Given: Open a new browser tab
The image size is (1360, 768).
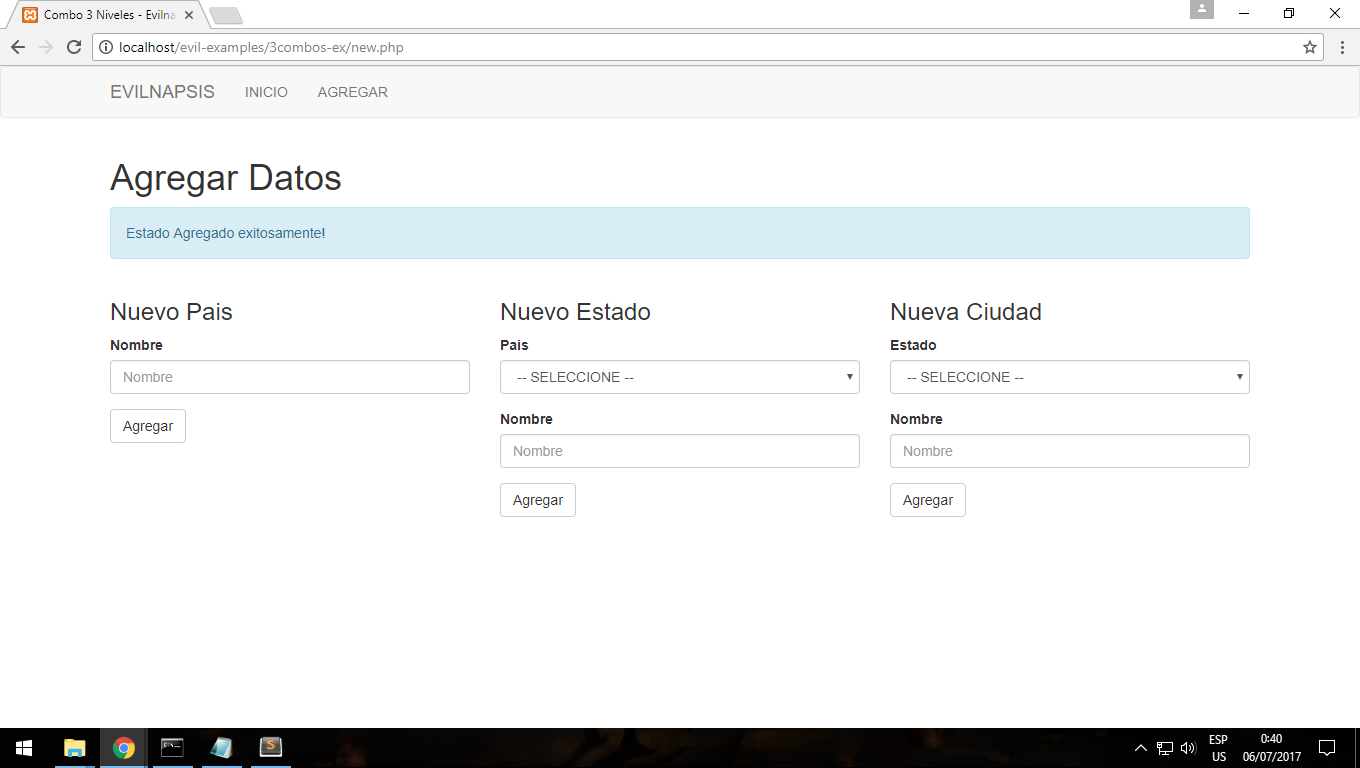Looking at the screenshot, I should tap(226, 15).
